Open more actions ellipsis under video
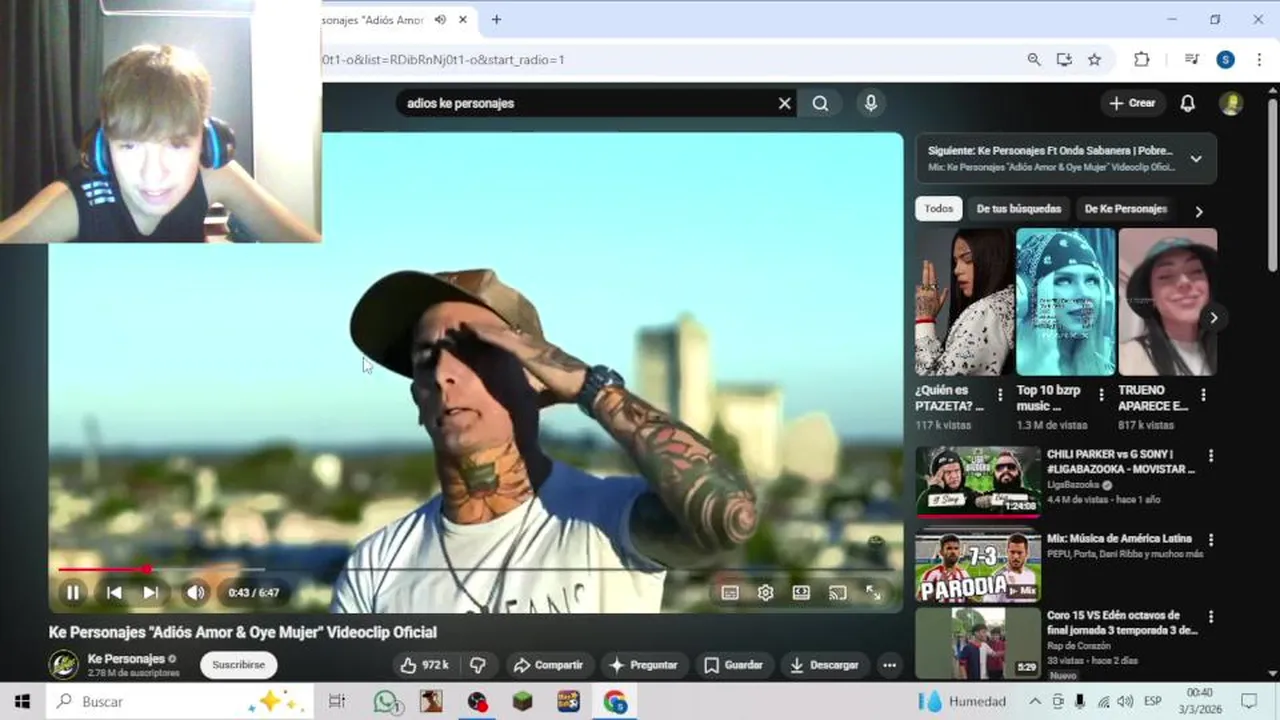The height and width of the screenshot is (720, 1280). (889, 665)
